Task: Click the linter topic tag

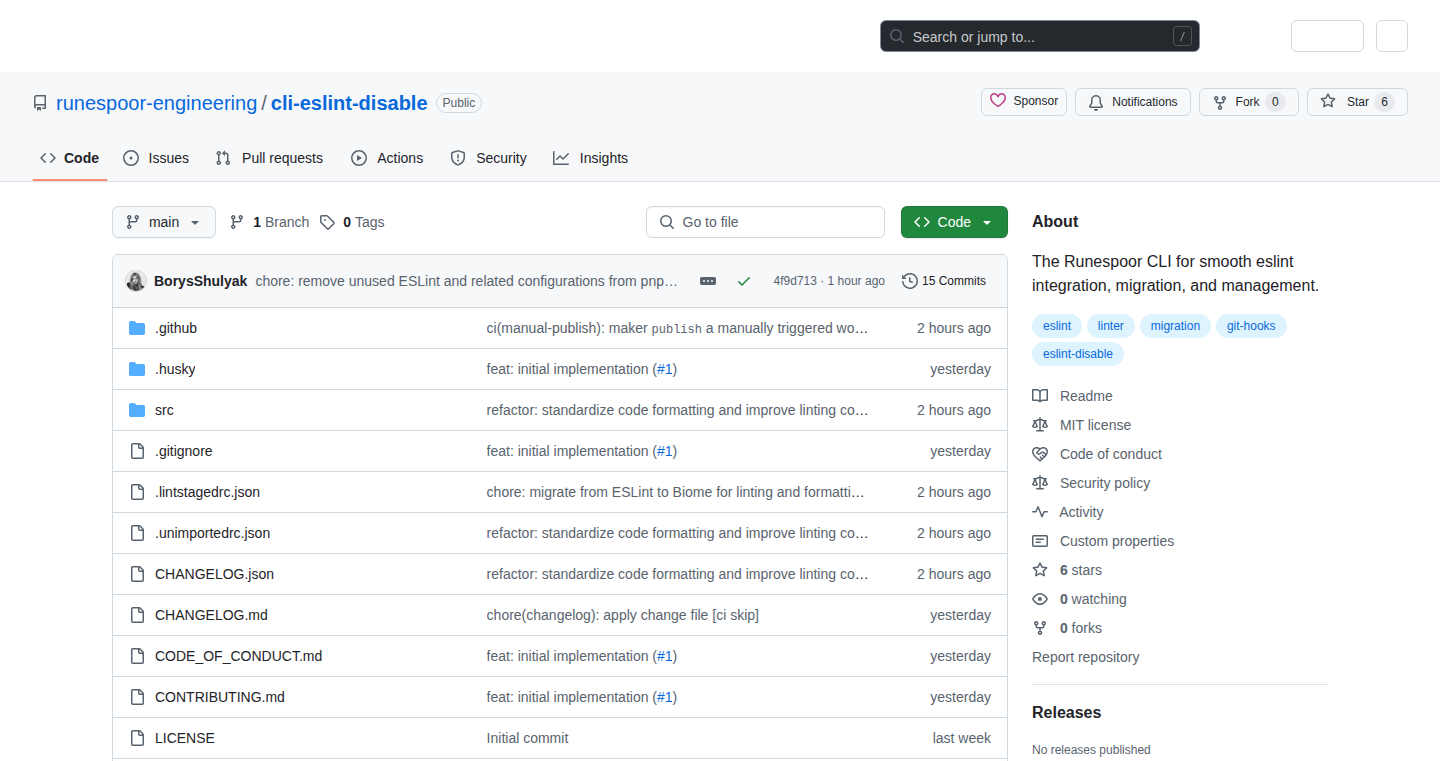Action: click(1111, 326)
